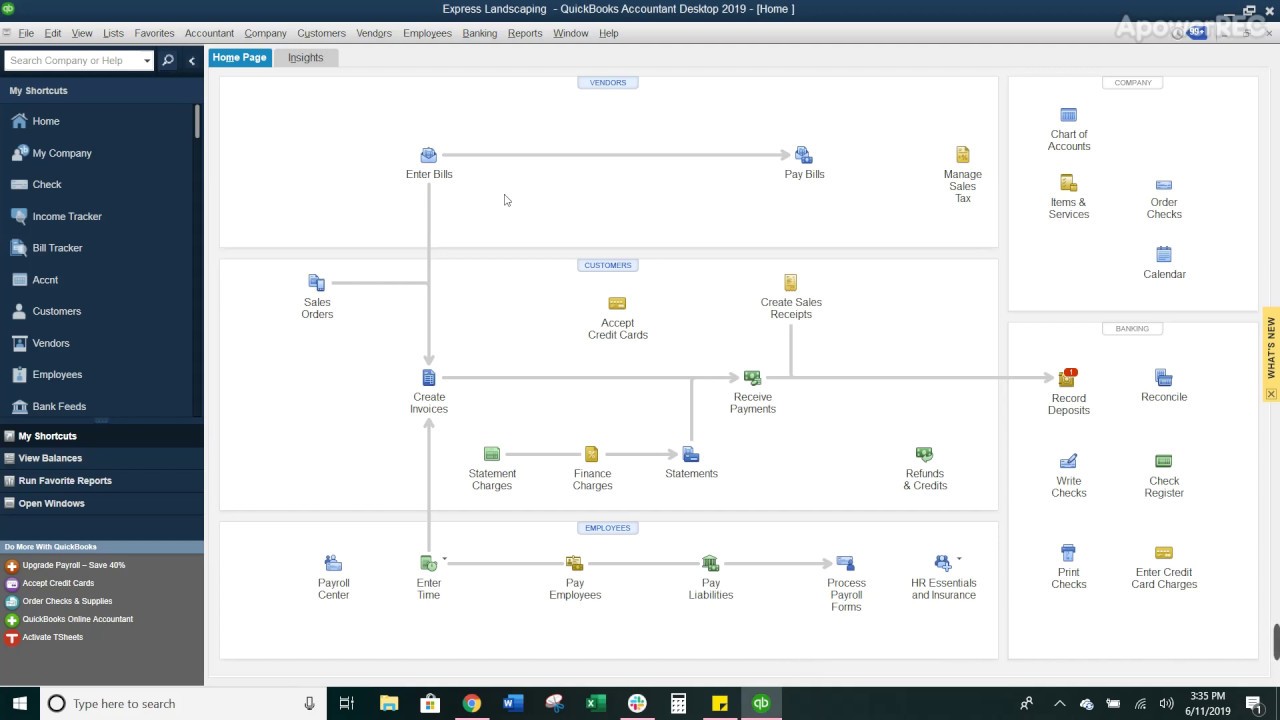Close the What's New side tab
The height and width of the screenshot is (720, 1280).
[1271, 394]
